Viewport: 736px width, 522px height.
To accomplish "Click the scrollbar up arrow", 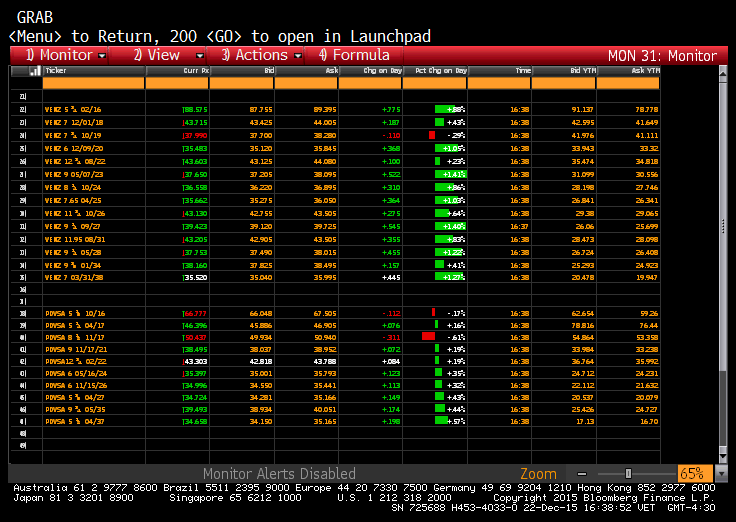I will 723,73.
